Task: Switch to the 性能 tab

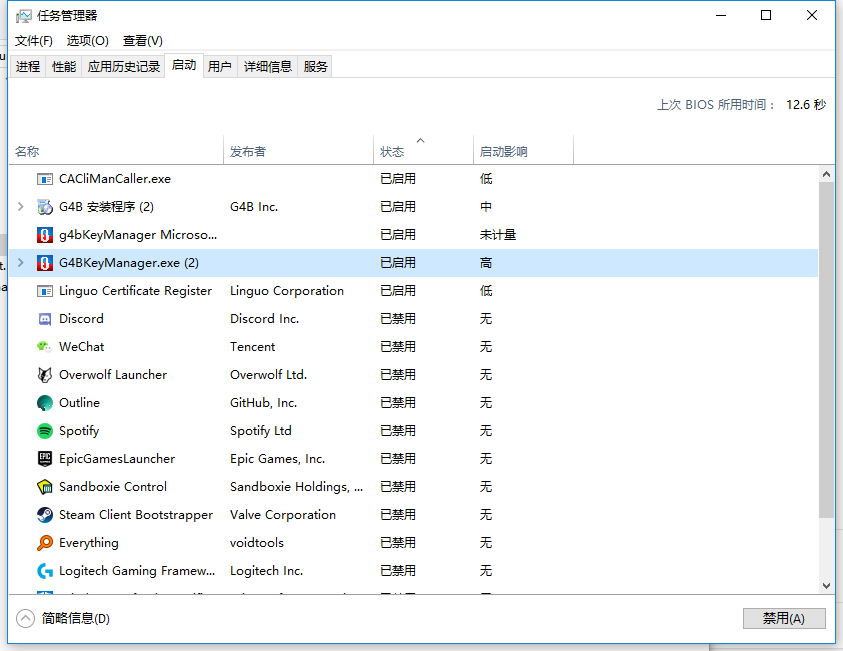Action: pyautogui.click(x=64, y=67)
